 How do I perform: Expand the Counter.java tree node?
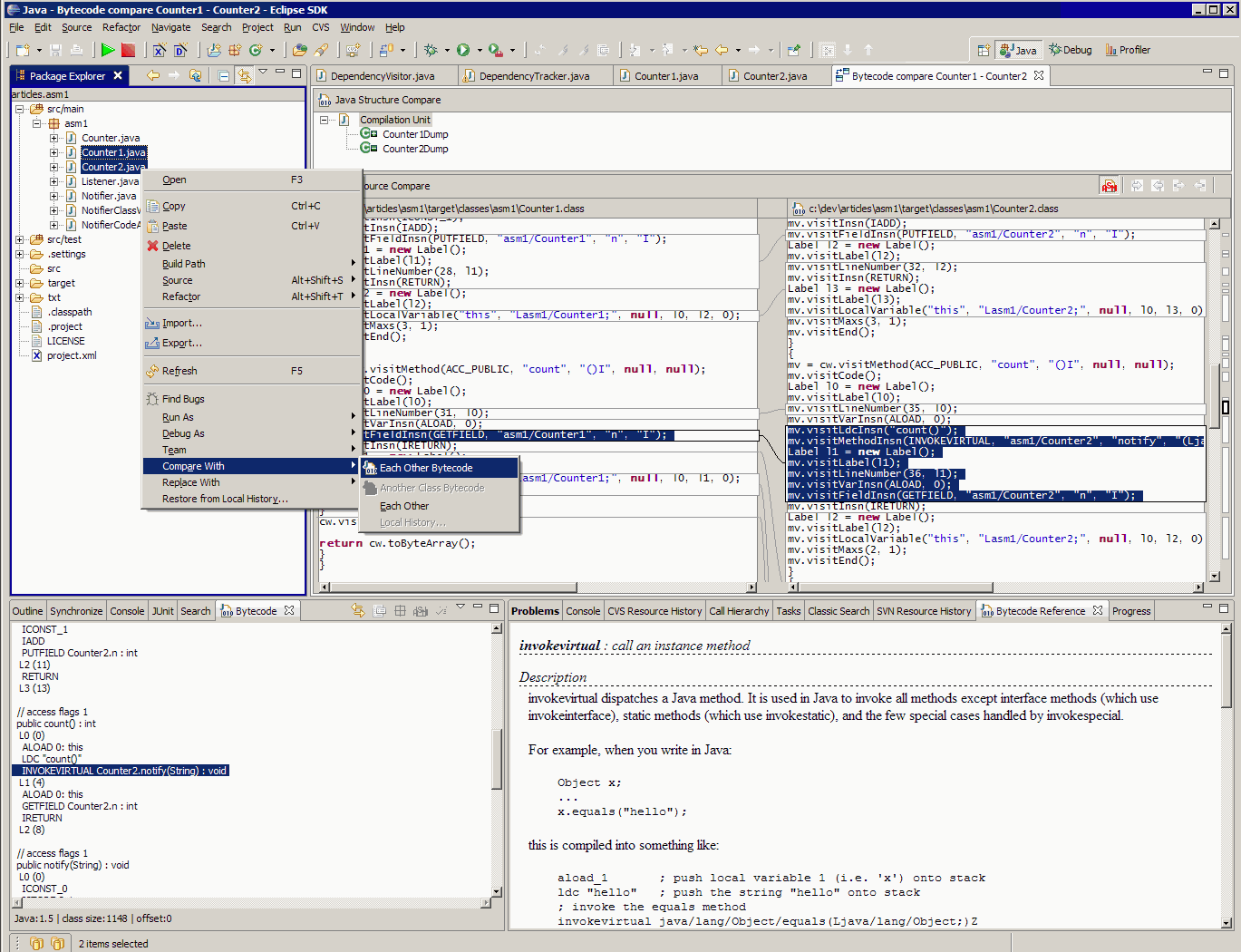(x=53, y=138)
